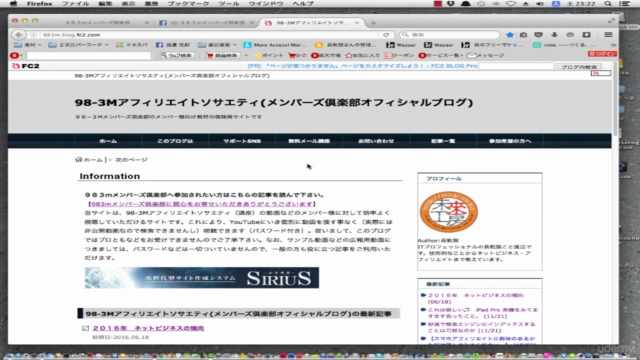The image size is (640, 360).
Task: Open dropdown arrow next to 商品検索
Action: (246, 55)
